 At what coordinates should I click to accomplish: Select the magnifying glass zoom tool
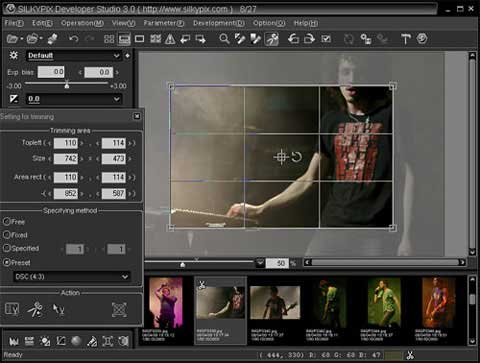224,39
